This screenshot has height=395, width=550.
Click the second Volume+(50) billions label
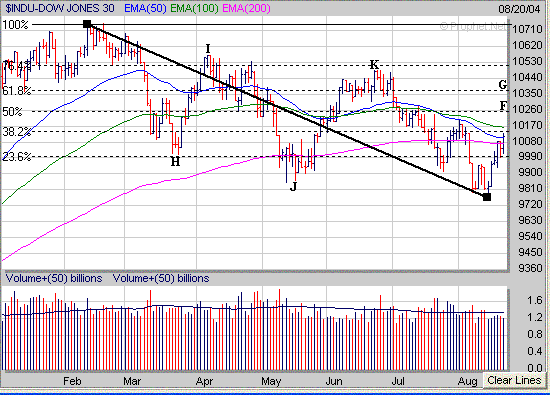coord(161,279)
